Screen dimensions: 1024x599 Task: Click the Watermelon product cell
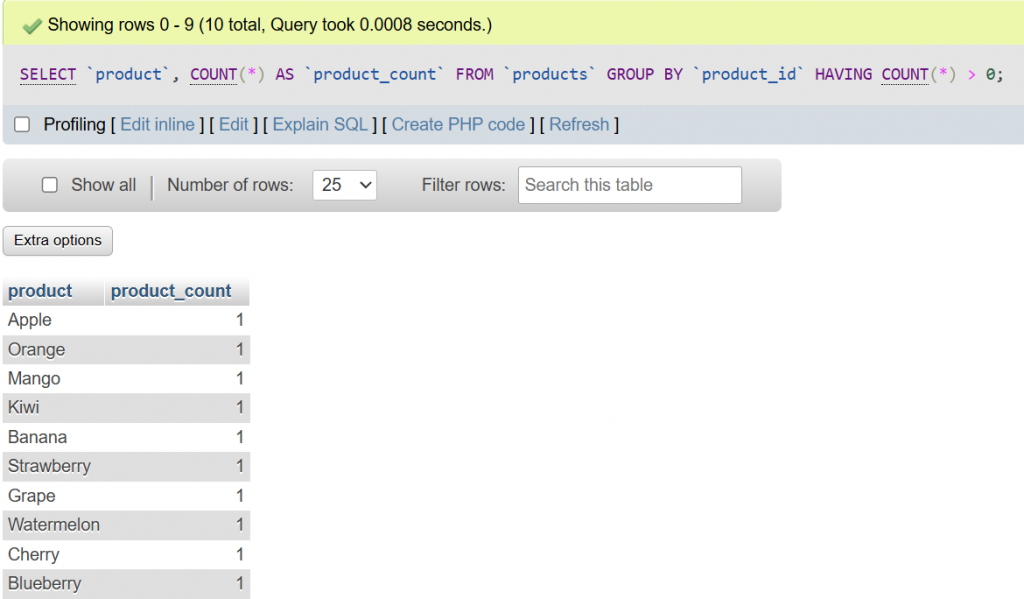pos(54,525)
